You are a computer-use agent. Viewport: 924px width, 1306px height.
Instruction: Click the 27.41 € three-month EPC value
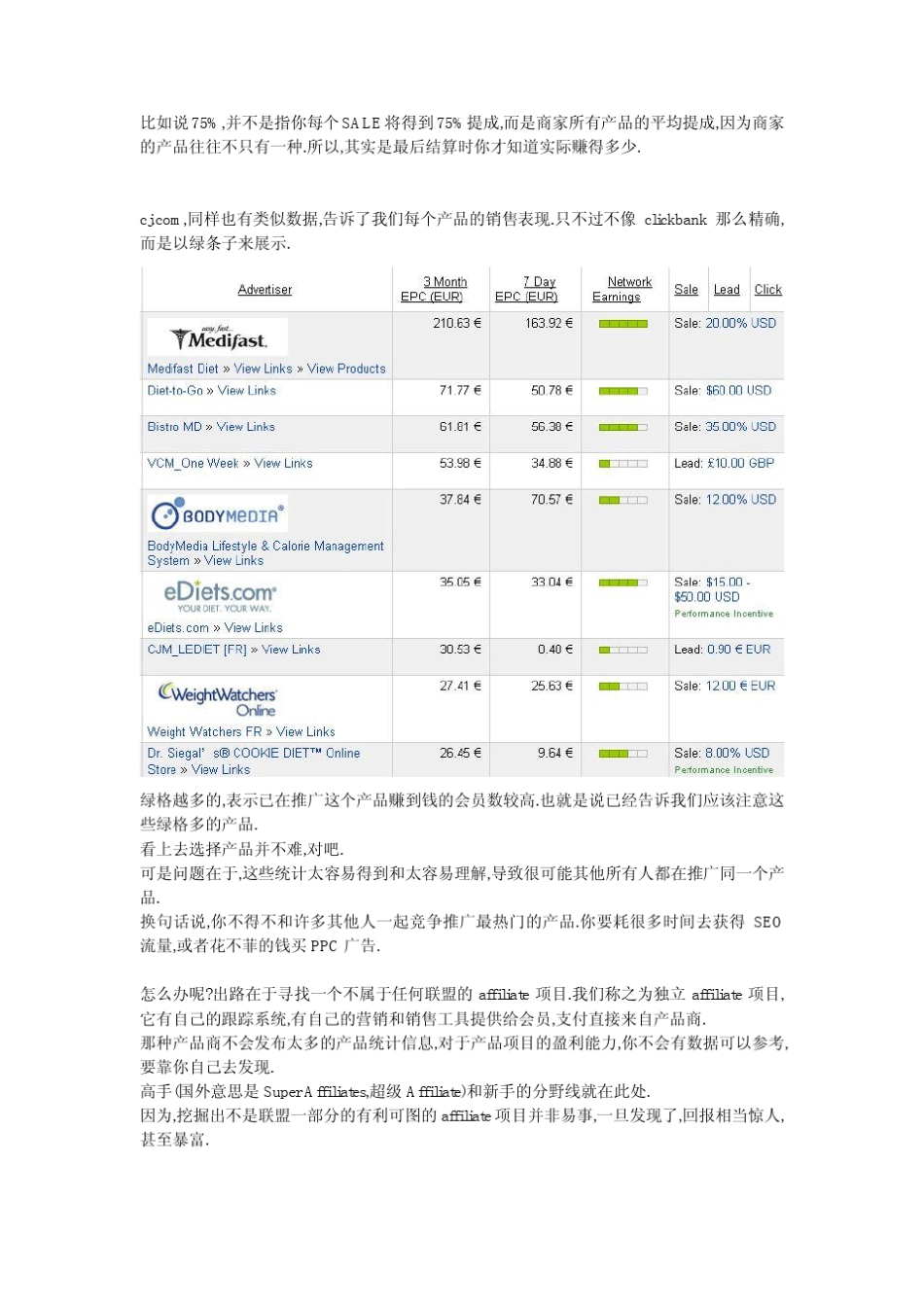pos(461,687)
